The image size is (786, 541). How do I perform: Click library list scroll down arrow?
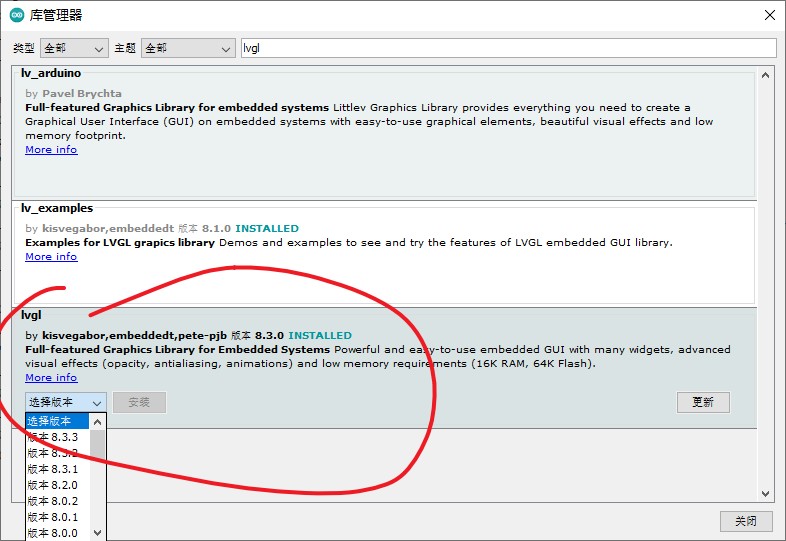pyautogui.click(x=765, y=494)
